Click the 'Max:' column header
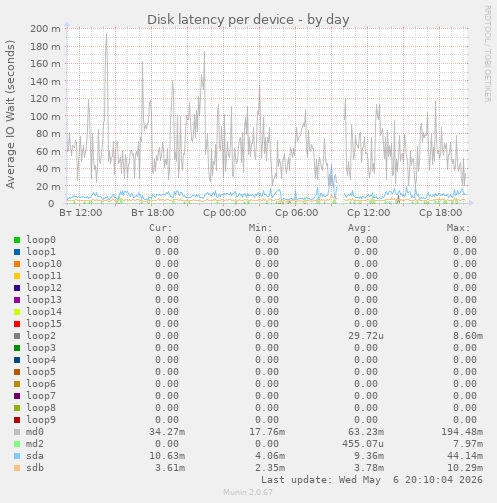Image resolution: width=497 pixels, height=503 pixels. pos(458,228)
